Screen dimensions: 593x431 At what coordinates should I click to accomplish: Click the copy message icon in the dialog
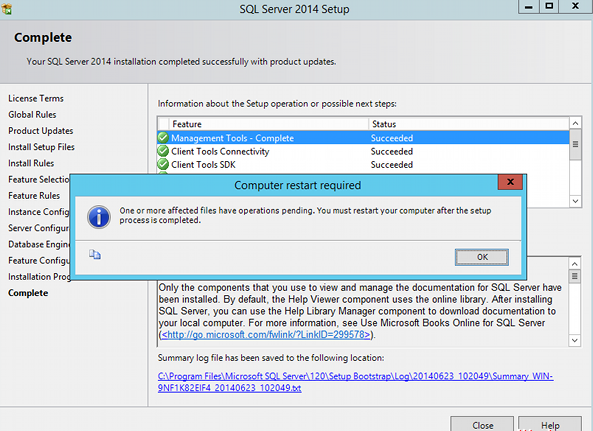coord(95,255)
